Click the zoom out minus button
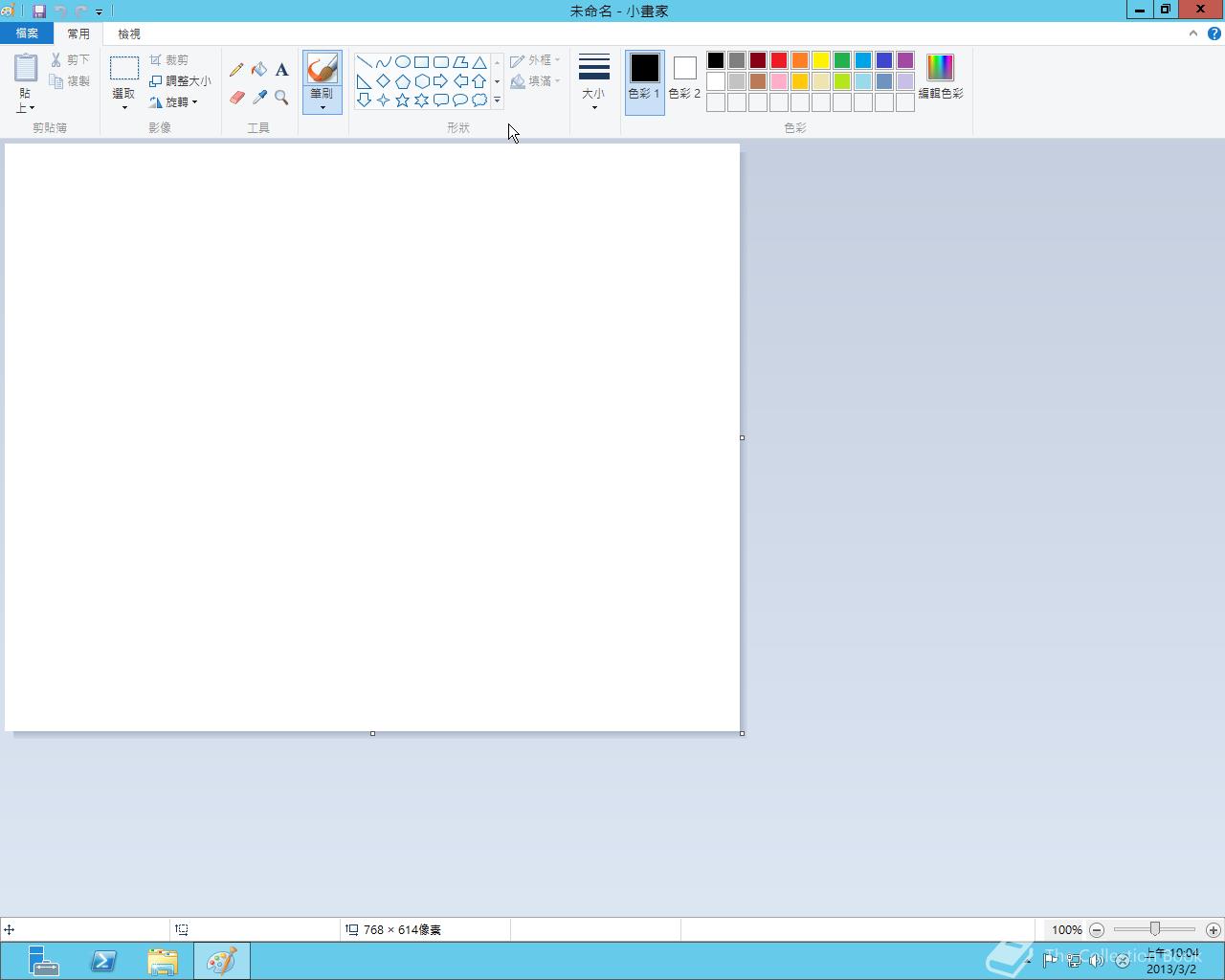This screenshot has width=1225, height=980. 1097,930
